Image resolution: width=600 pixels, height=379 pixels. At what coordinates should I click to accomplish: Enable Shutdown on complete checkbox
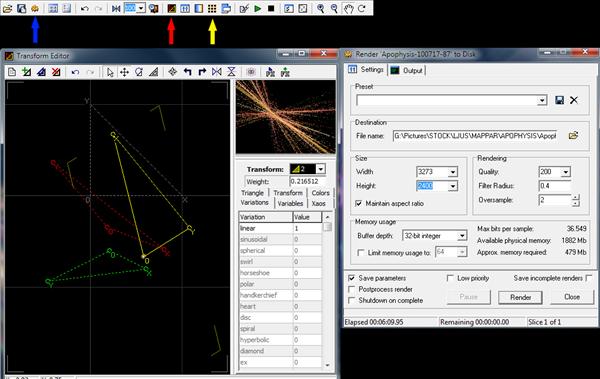tap(351, 301)
